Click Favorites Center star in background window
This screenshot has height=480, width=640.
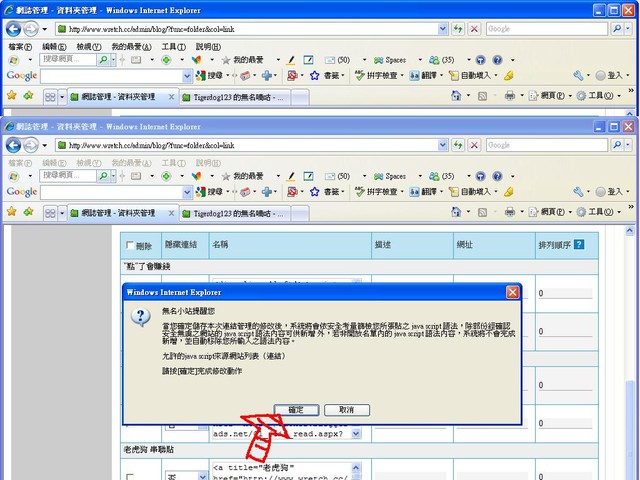[x=11, y=96]
